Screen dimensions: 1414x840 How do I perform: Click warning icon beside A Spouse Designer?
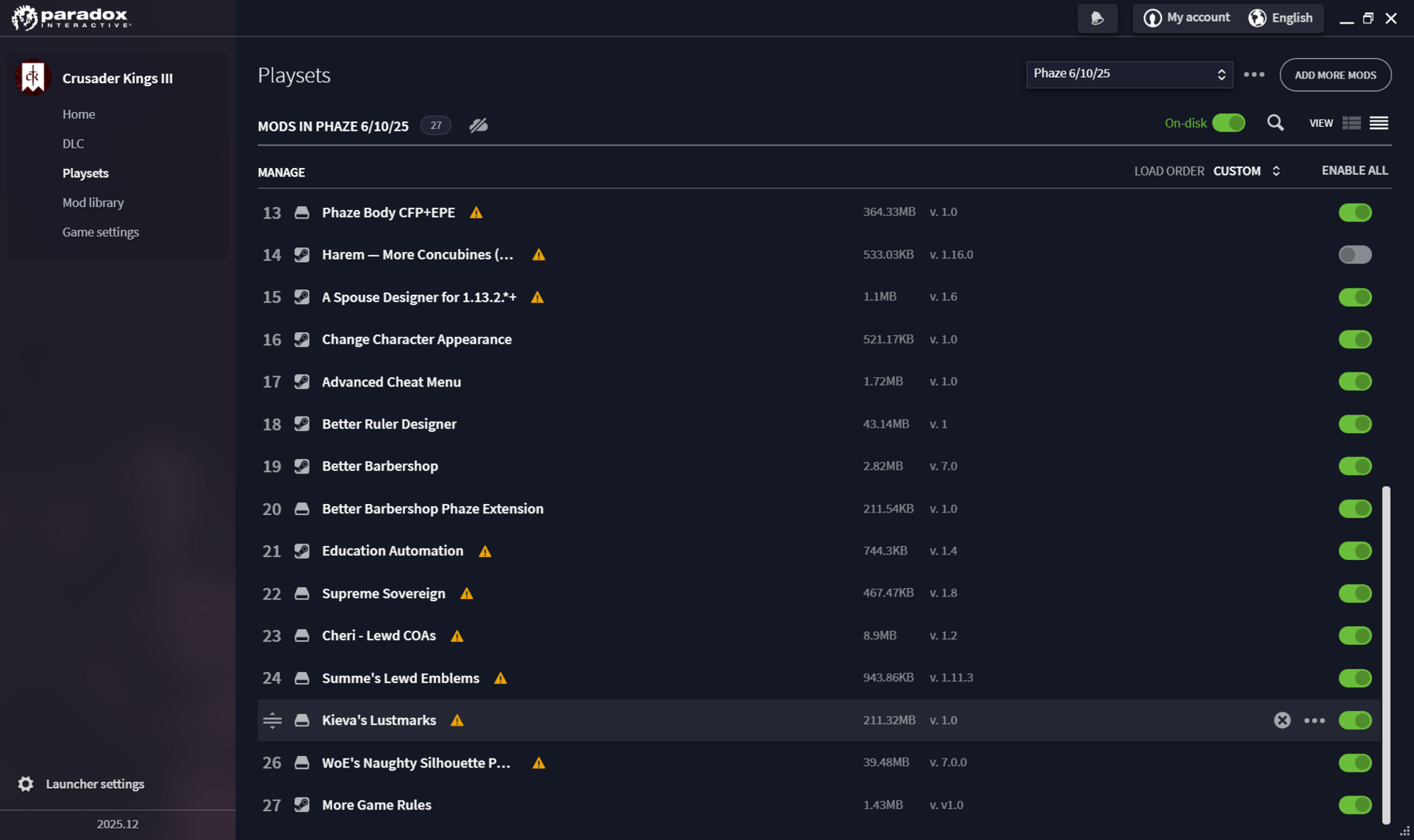click(537, 297)
